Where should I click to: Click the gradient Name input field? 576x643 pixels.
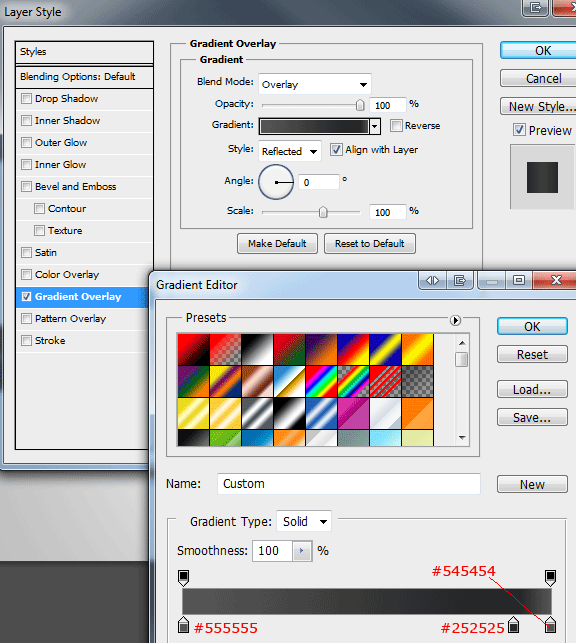coord(349,484)
